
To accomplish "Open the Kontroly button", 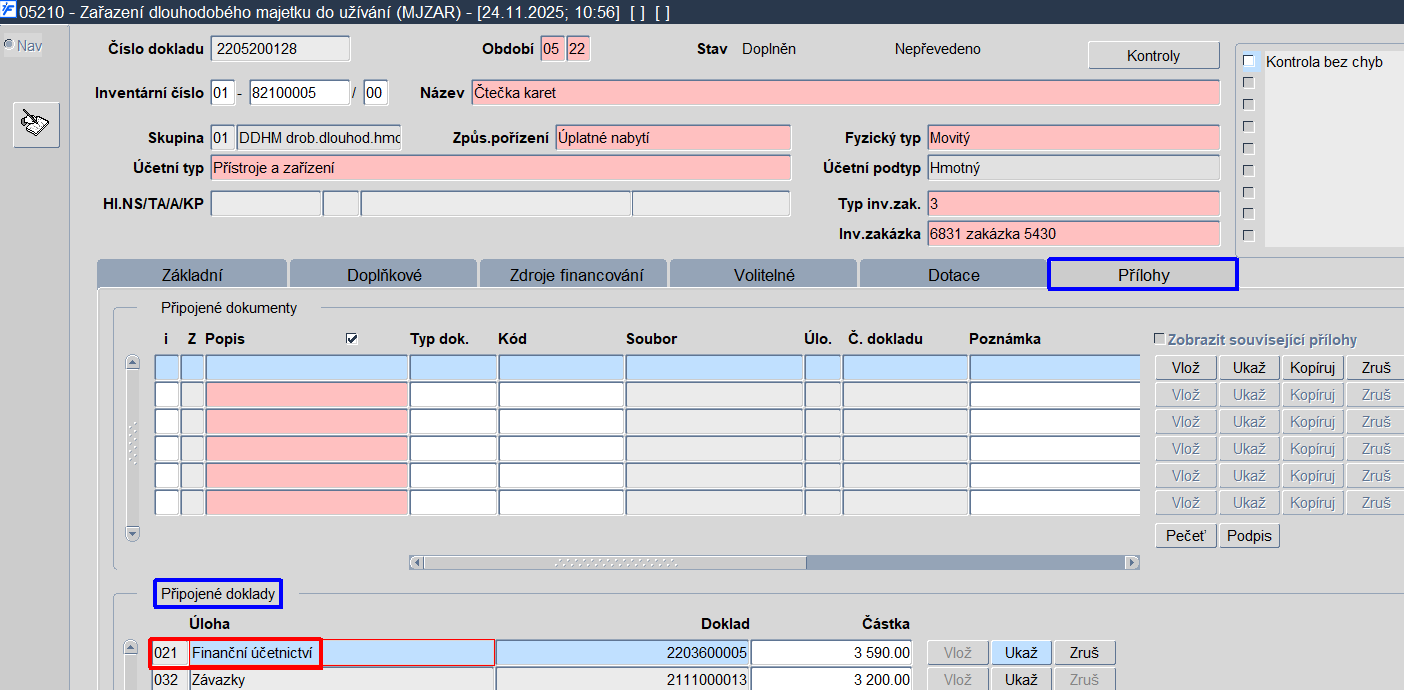I will click(1153, 55).
